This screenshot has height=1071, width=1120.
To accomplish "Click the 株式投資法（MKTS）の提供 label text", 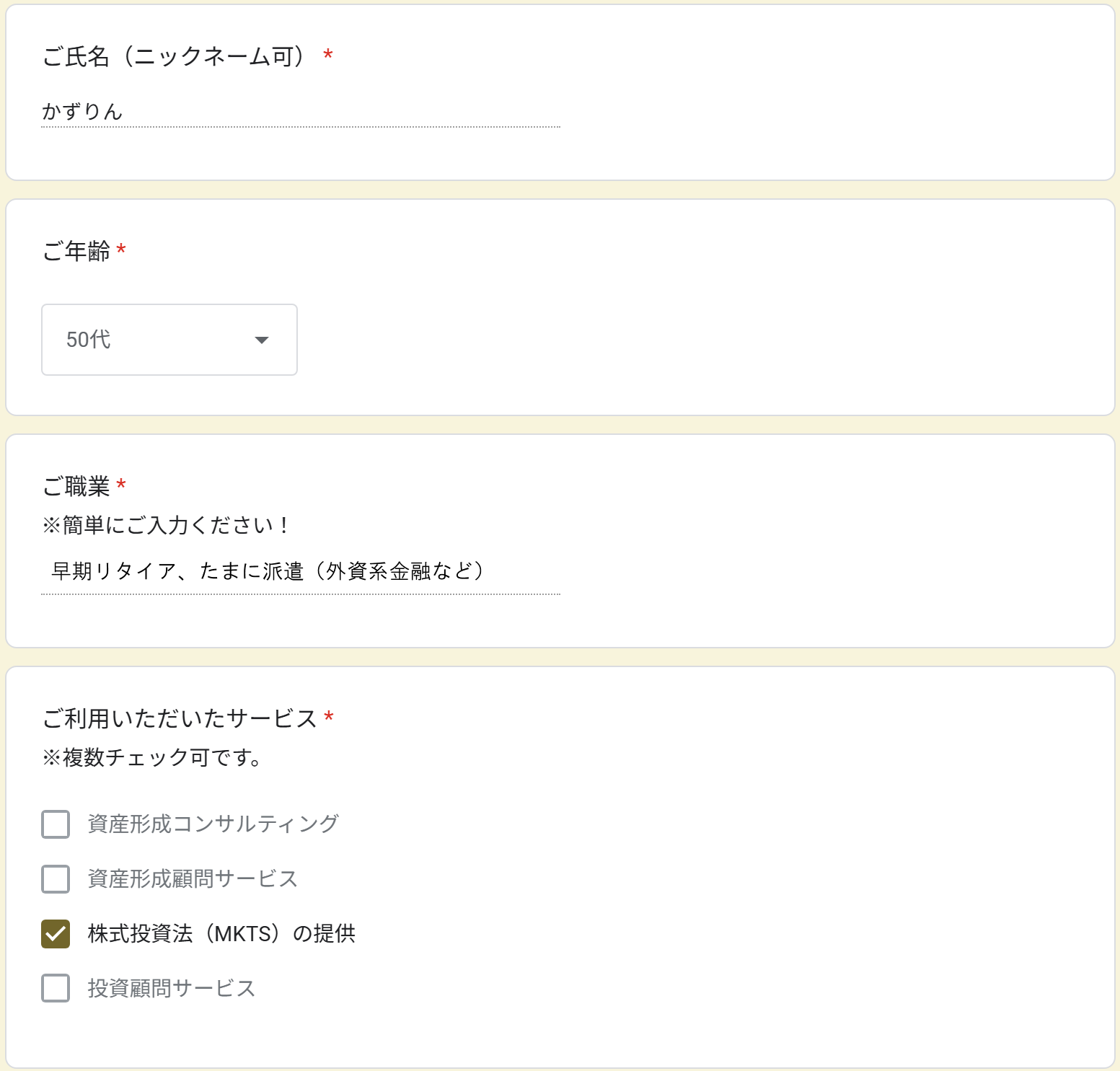I will [221, 933].
